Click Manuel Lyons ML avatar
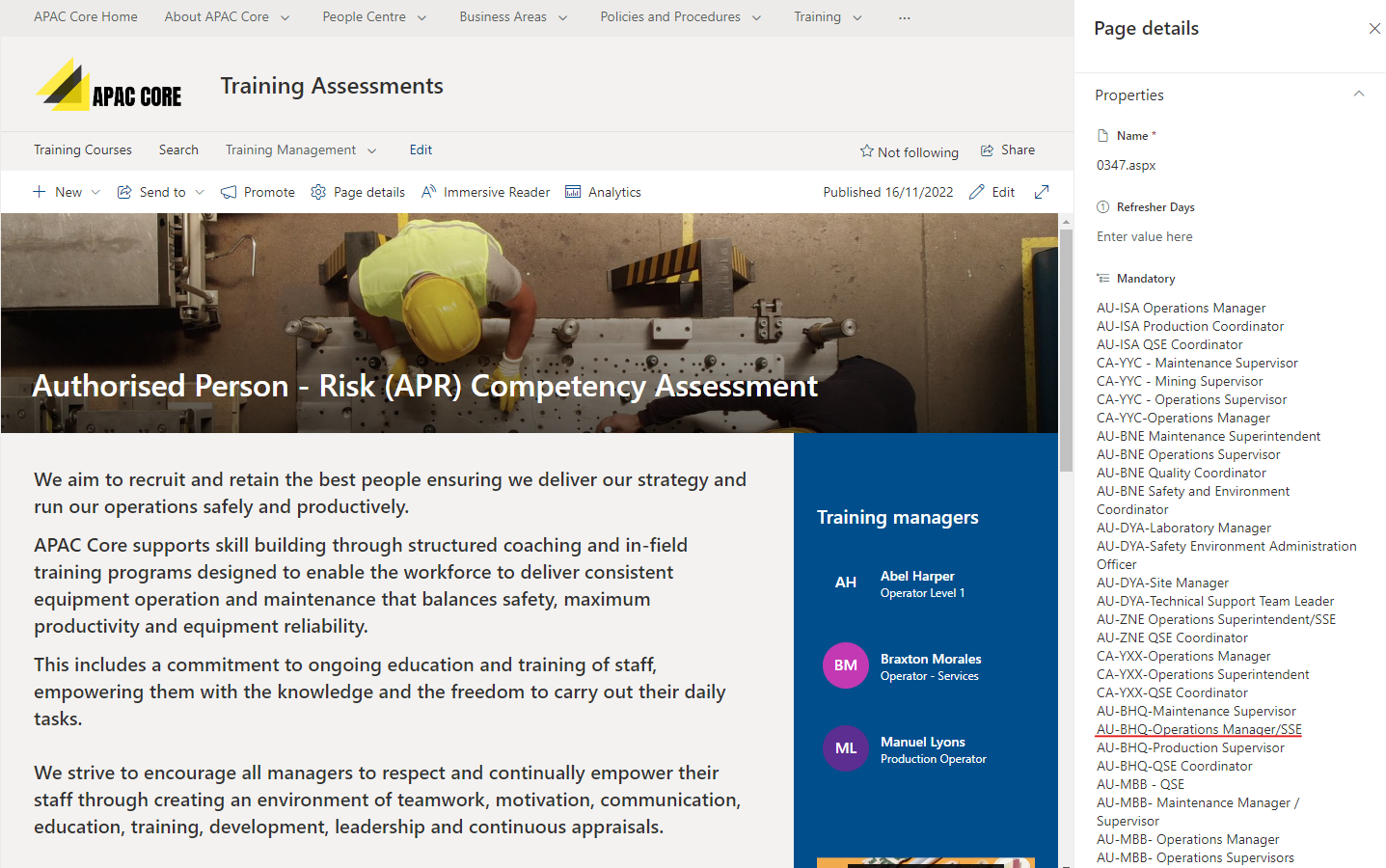Viewport: 1386px width, 868px height. tap(846, 748)
